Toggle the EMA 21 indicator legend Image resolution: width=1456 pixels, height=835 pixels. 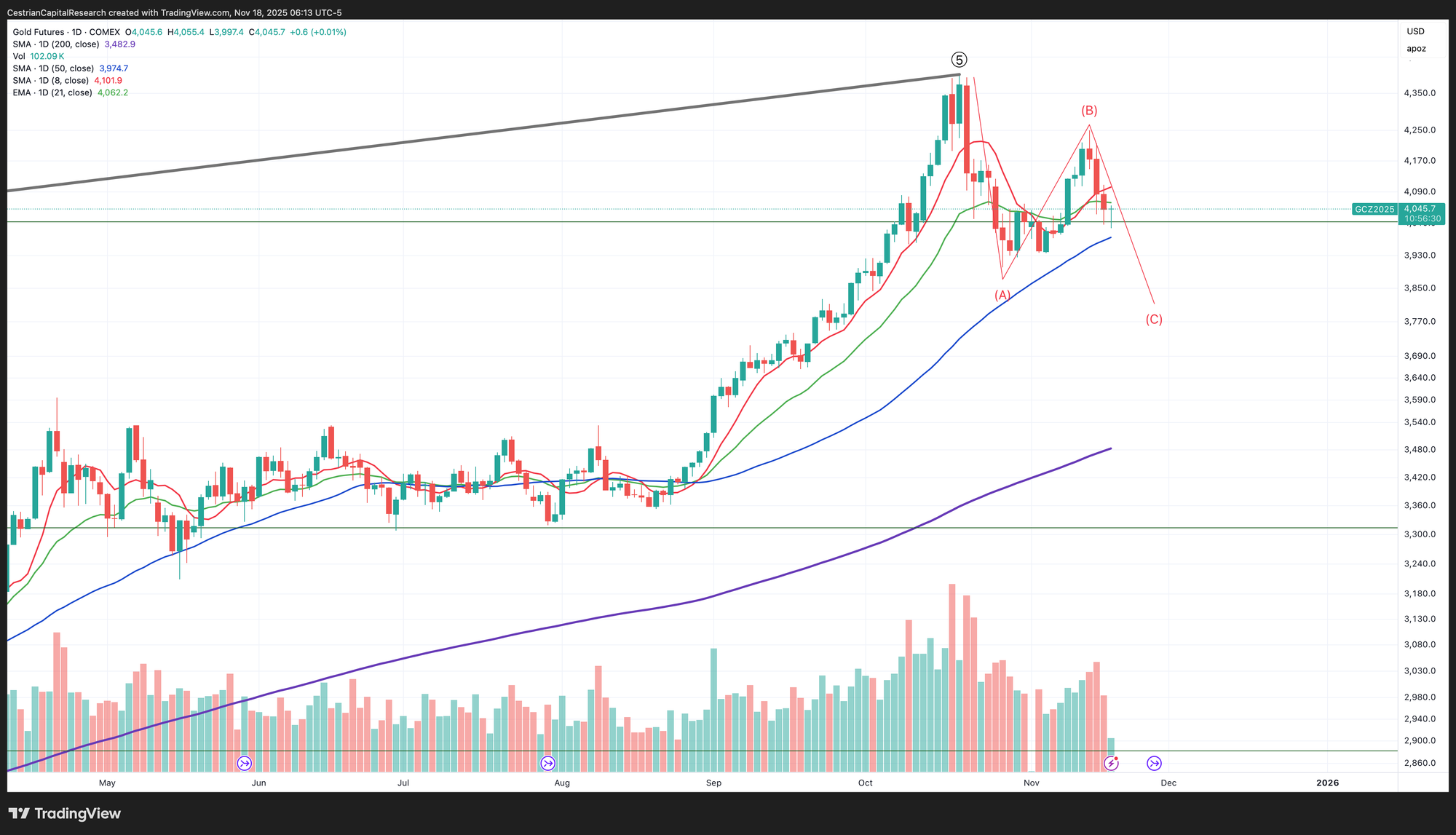pyautogui.click(x=52, y=92)
